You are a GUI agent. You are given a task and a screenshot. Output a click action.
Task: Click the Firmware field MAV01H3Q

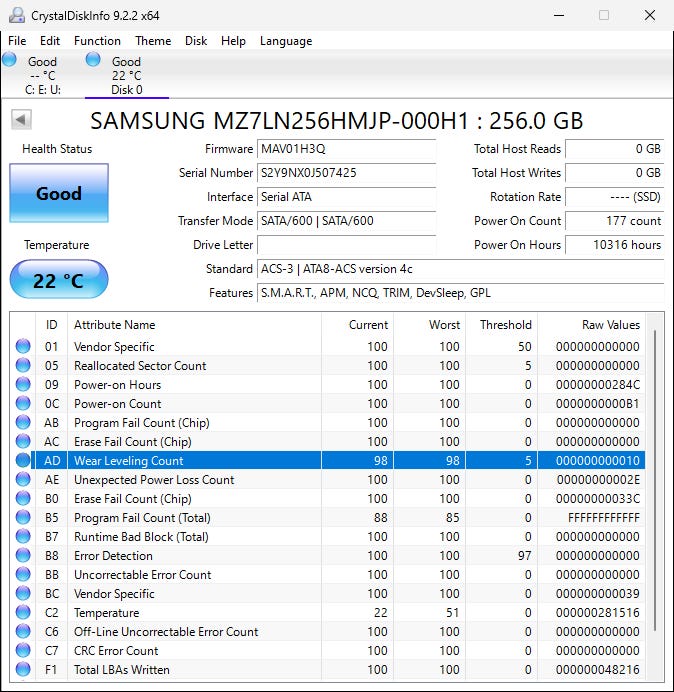coord(346,149)
